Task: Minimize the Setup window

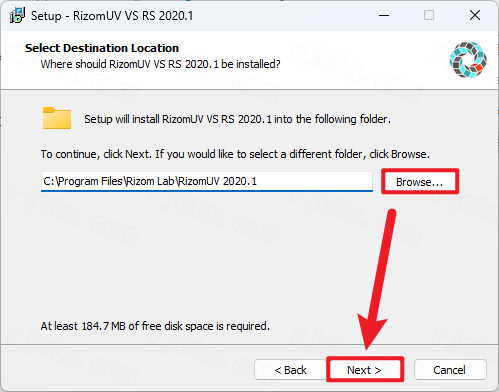Action: coord(384,15)
